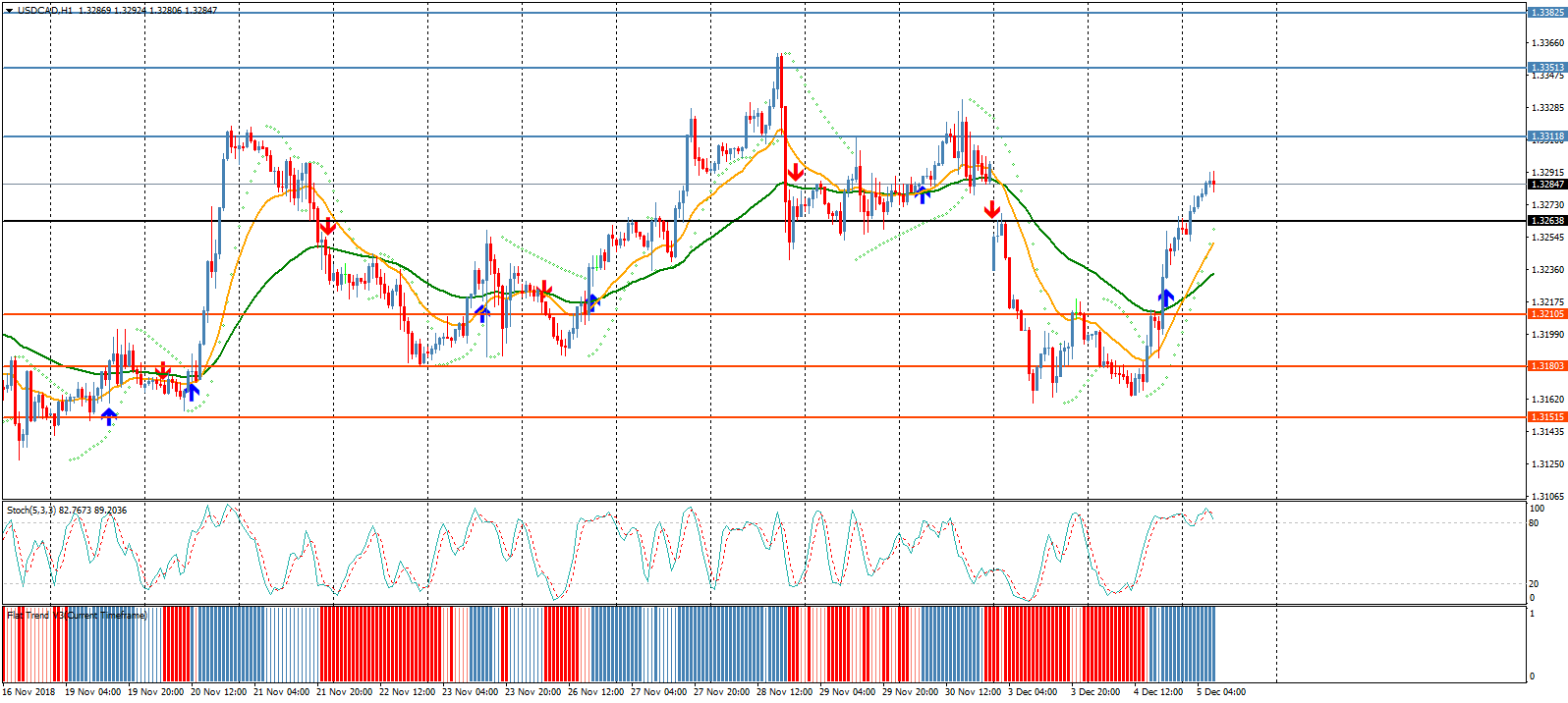The width and height of the screenshot is (1568, 703).
Task: Select the red sell arrow after 28 Nov 12:00
Action: pos(796,172)
